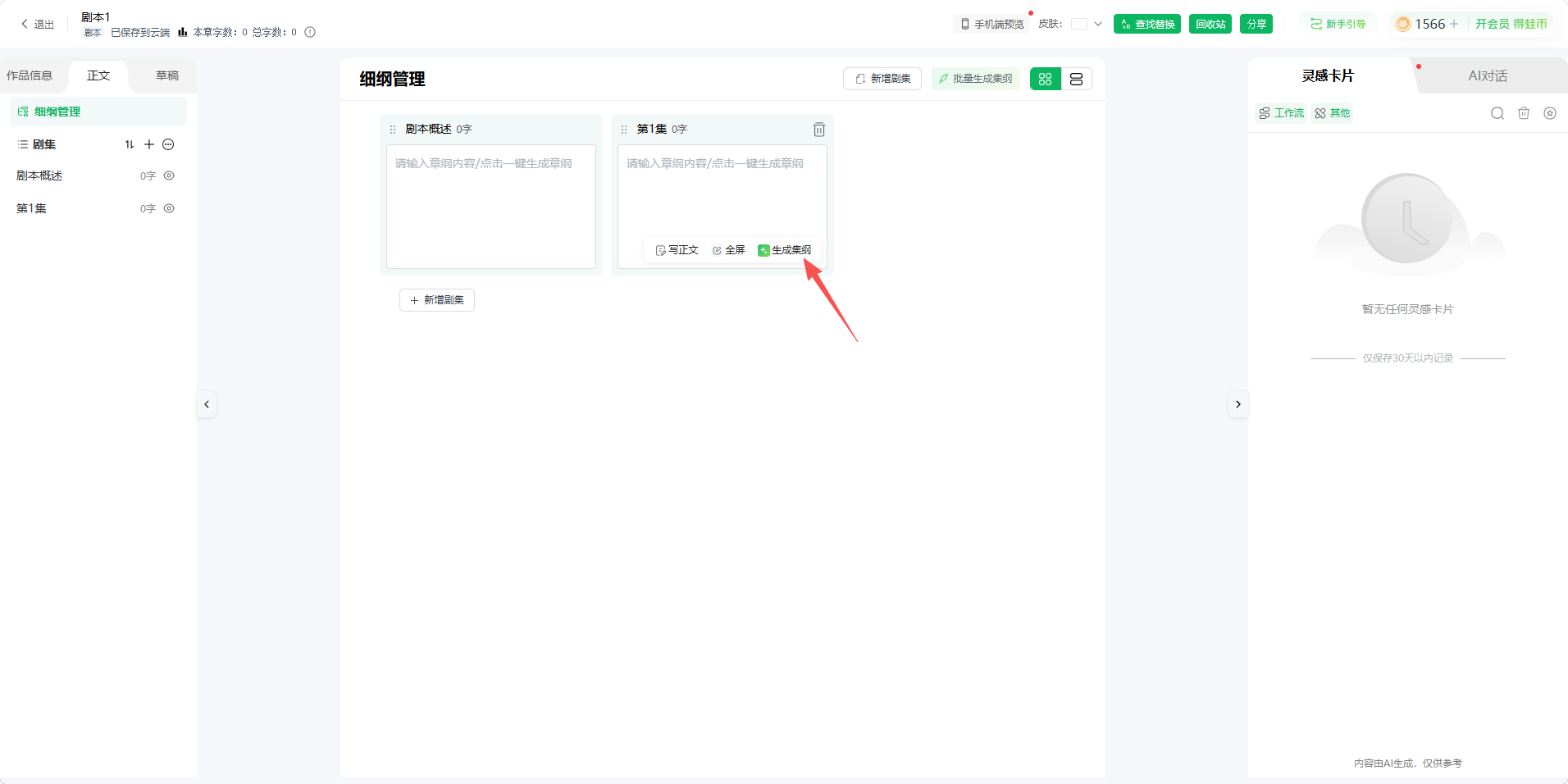1568x784 pixels.
Task: Toggle visibility eye for 剧本概述
Action: coord(169,175)
